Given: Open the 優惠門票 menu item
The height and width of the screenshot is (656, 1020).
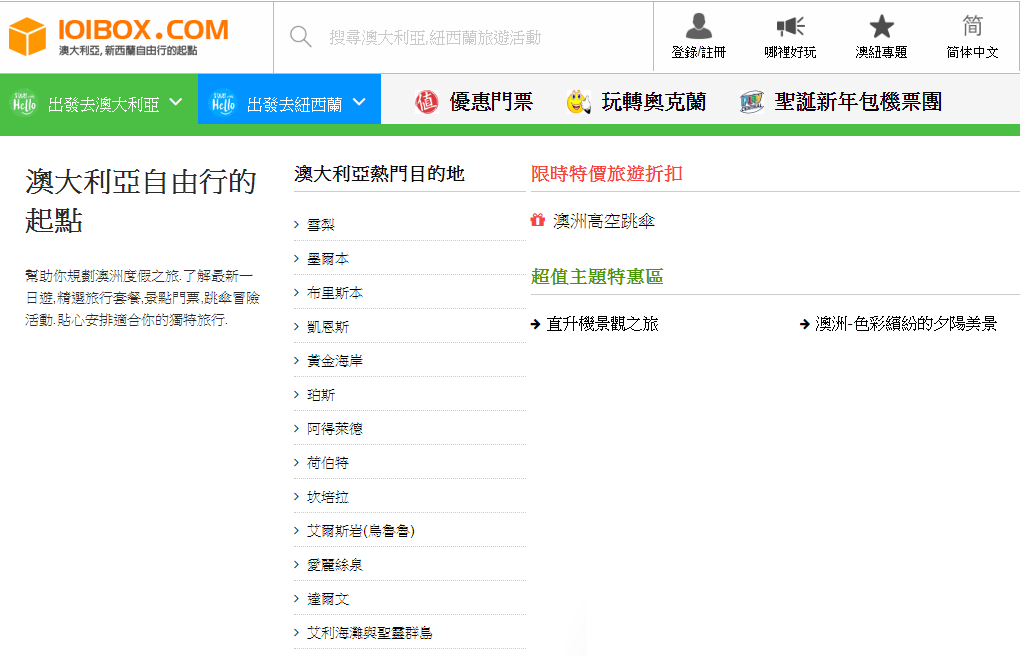Looking at the screenshot, I should point(490,101).
